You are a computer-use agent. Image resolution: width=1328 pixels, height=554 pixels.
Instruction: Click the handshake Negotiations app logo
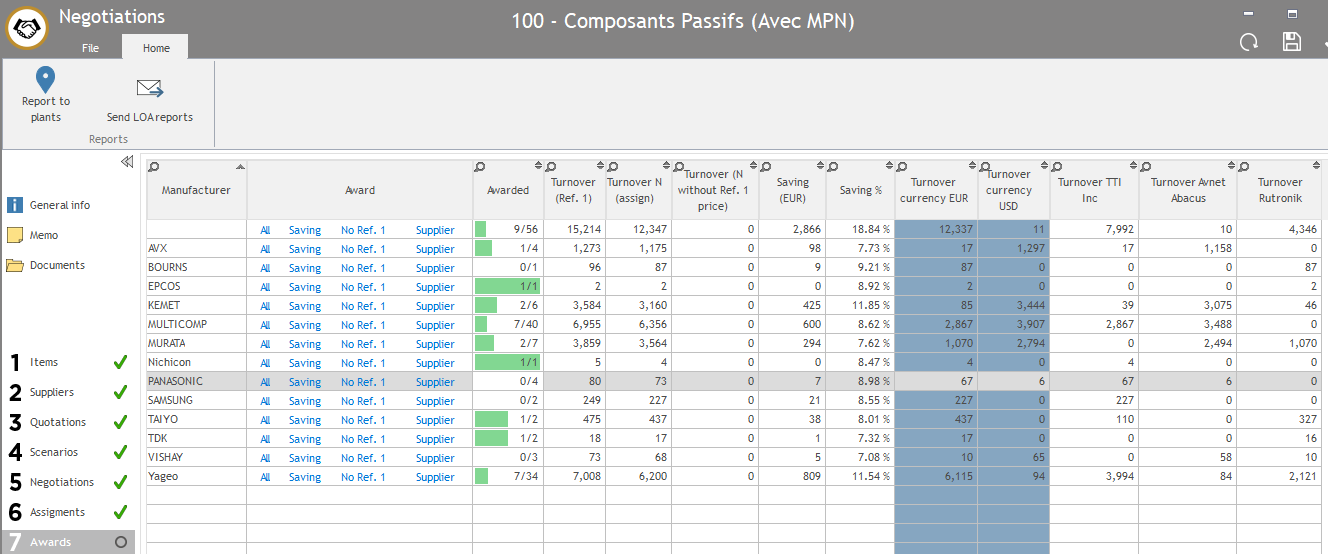click(x=27, y=28)
